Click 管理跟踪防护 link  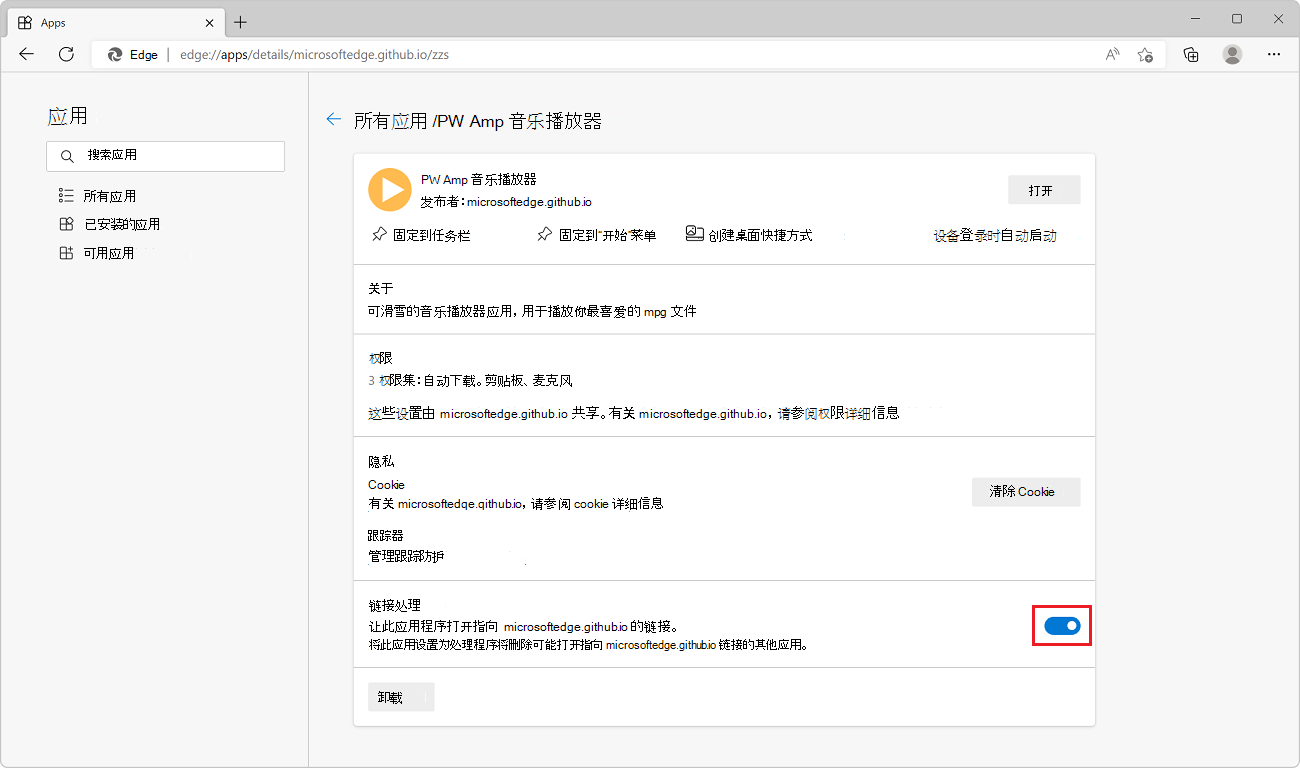click(406, 555)
